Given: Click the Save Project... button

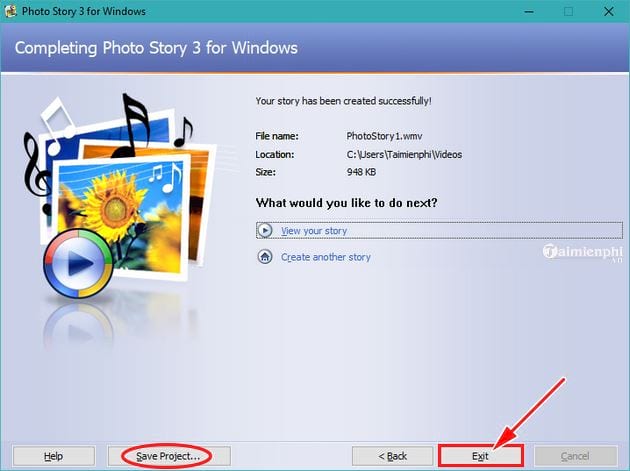Looking at the screenshot, I should [x=169, y=456].
